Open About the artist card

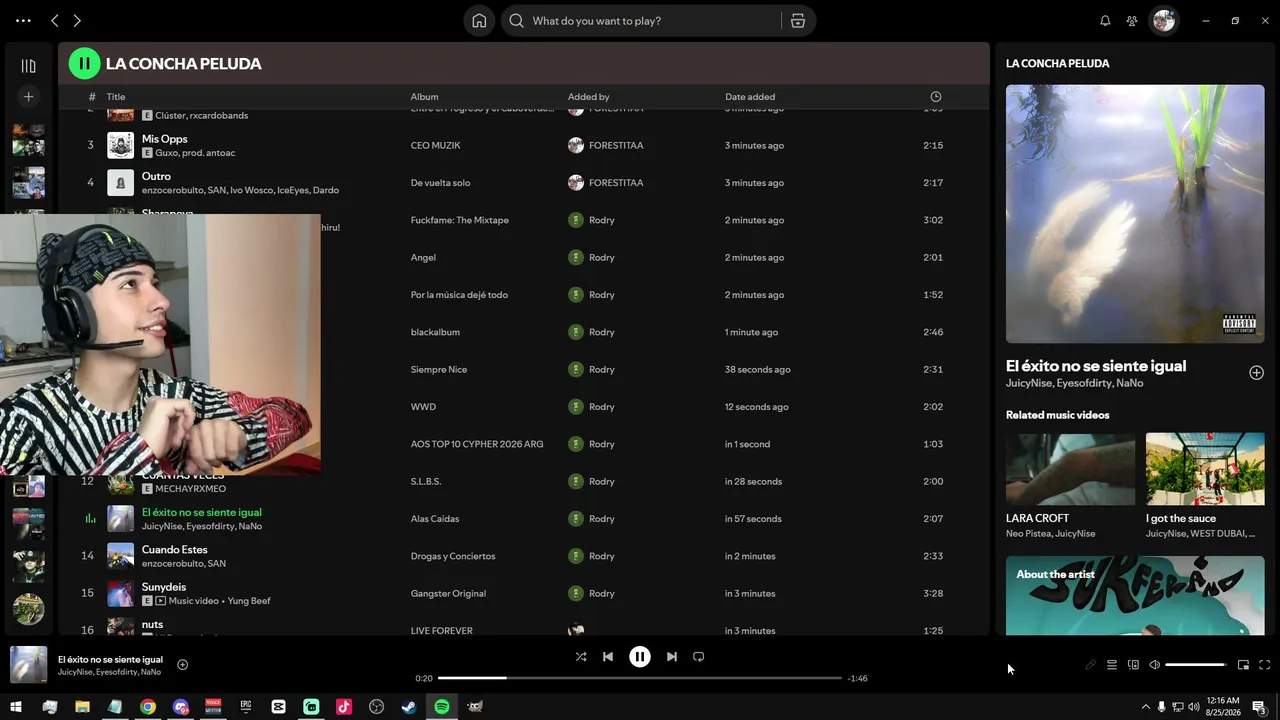click(1135, 595)
